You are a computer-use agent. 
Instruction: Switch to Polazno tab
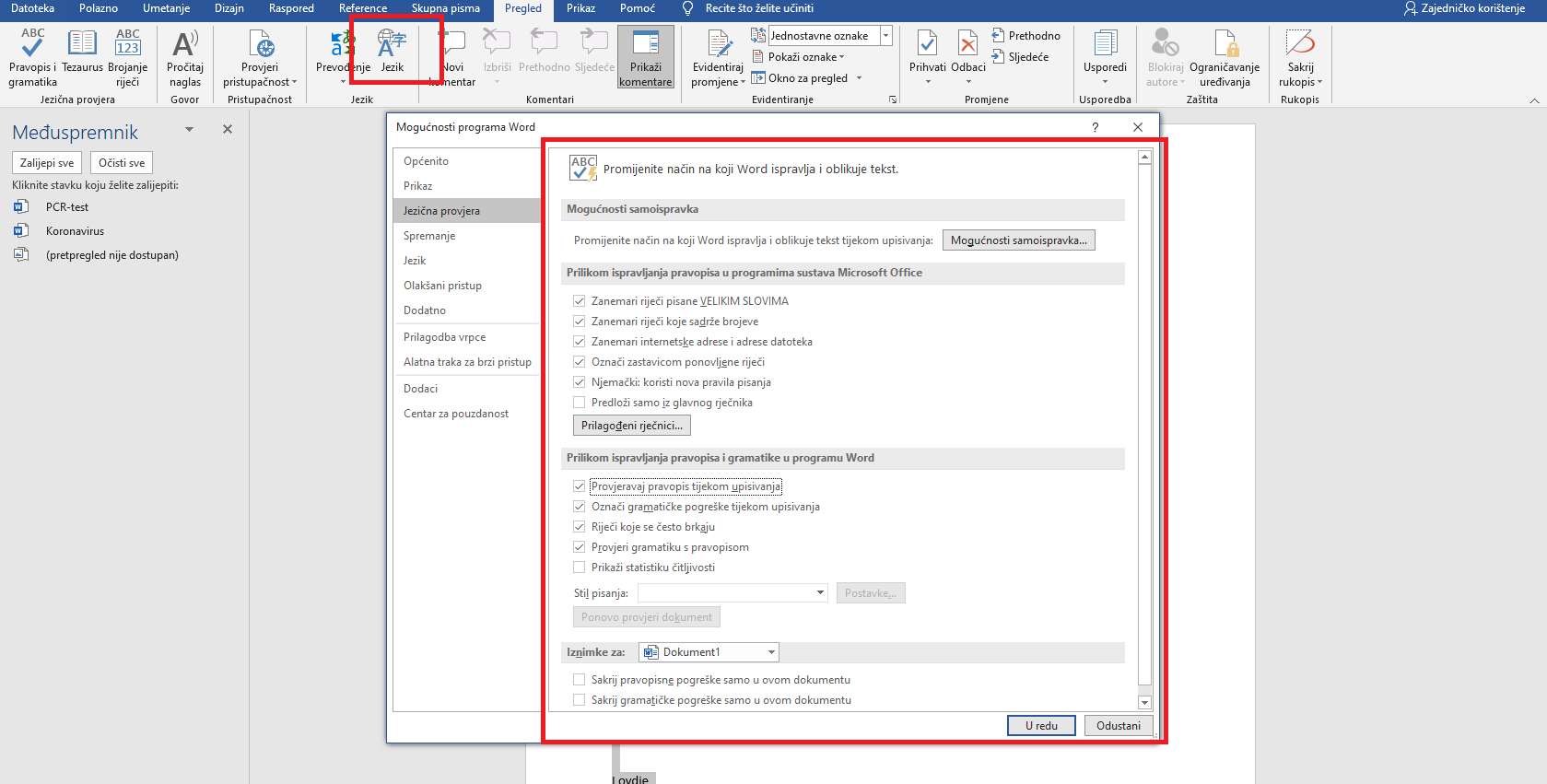click(99, 8)
